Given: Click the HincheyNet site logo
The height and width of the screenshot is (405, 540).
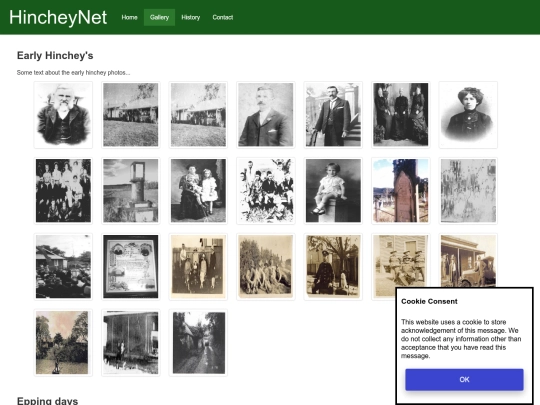Looking at the screenshot, I should [58, 17].
